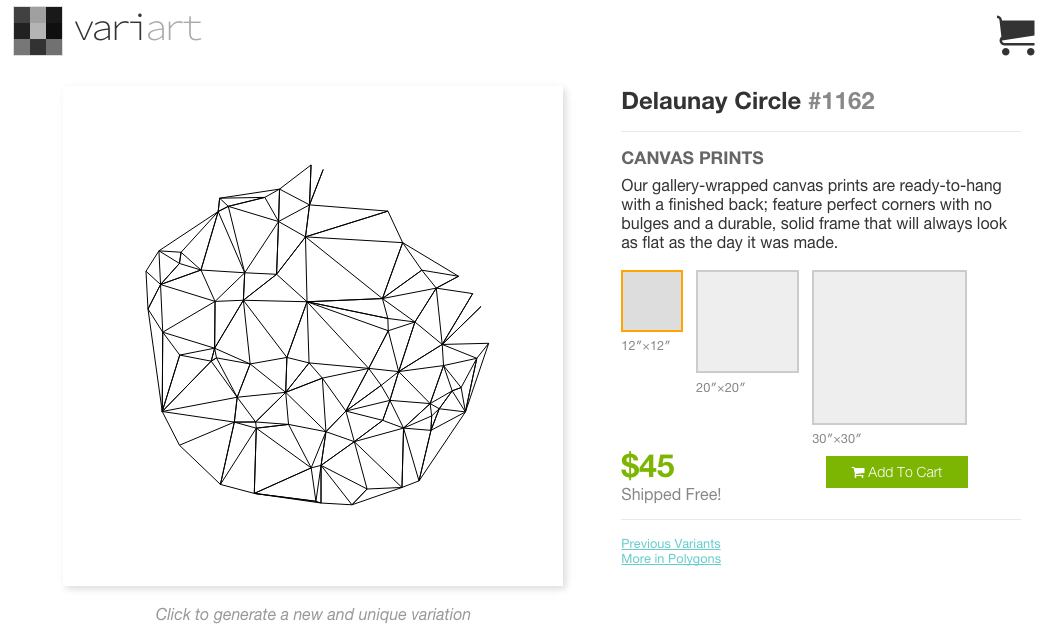The height and width of the screenshot is (633, 1047).
Task: Select the 12″×12″ canvas size
Action: coord(652,300)
